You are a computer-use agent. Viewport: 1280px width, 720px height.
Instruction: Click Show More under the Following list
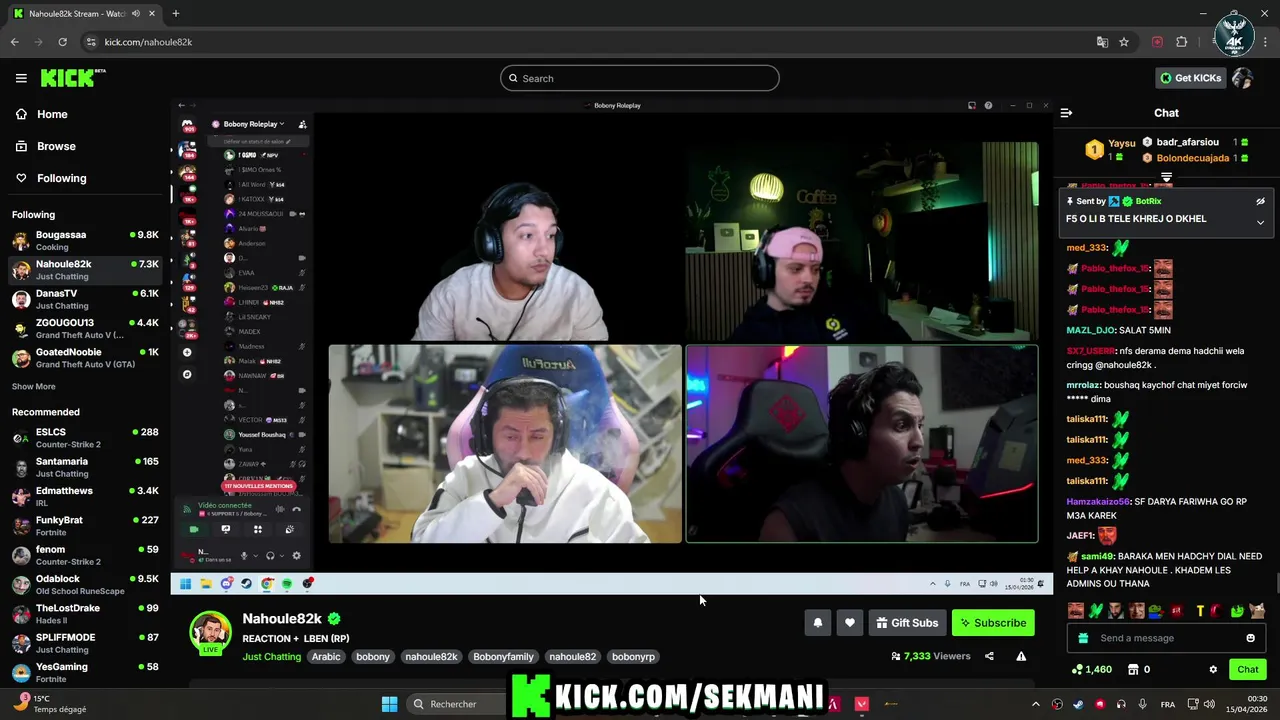[34, 386]
